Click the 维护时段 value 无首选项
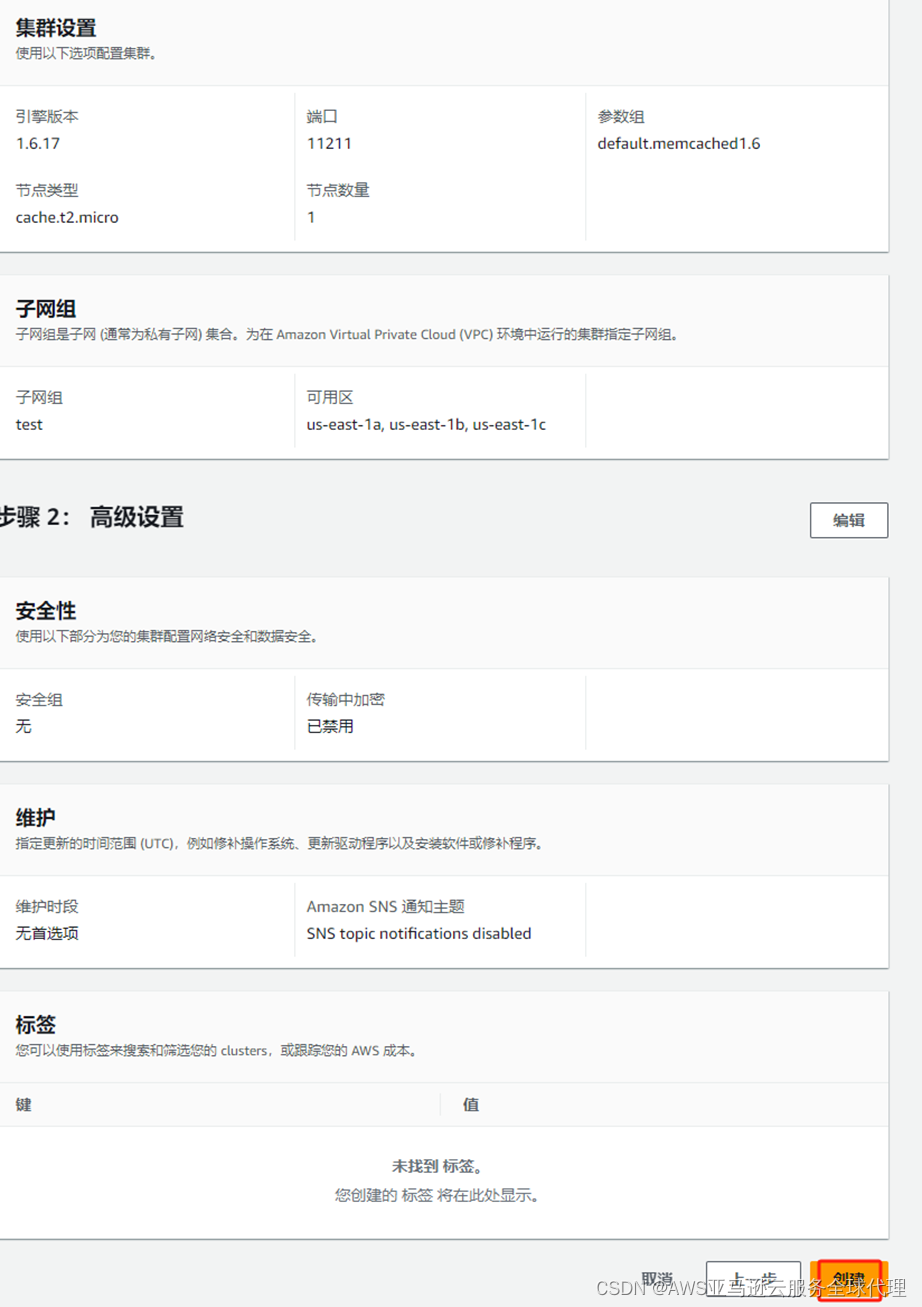The width and height of the screenshot is (922, 1307). click(x=41, y=933)
